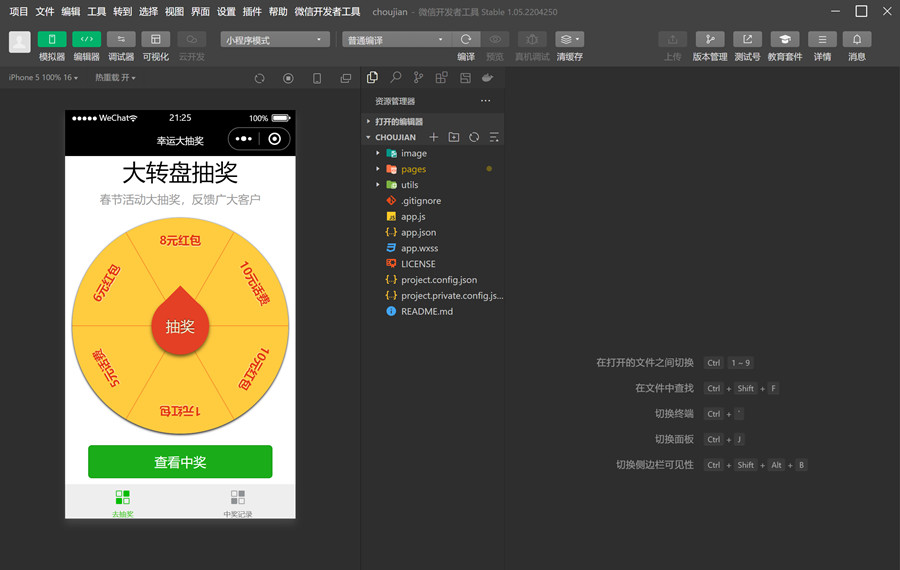Open the 微信开发者工具 menu
Image resolution: width=900 pixels, height=570 pixels.
[x=328, y=11]
